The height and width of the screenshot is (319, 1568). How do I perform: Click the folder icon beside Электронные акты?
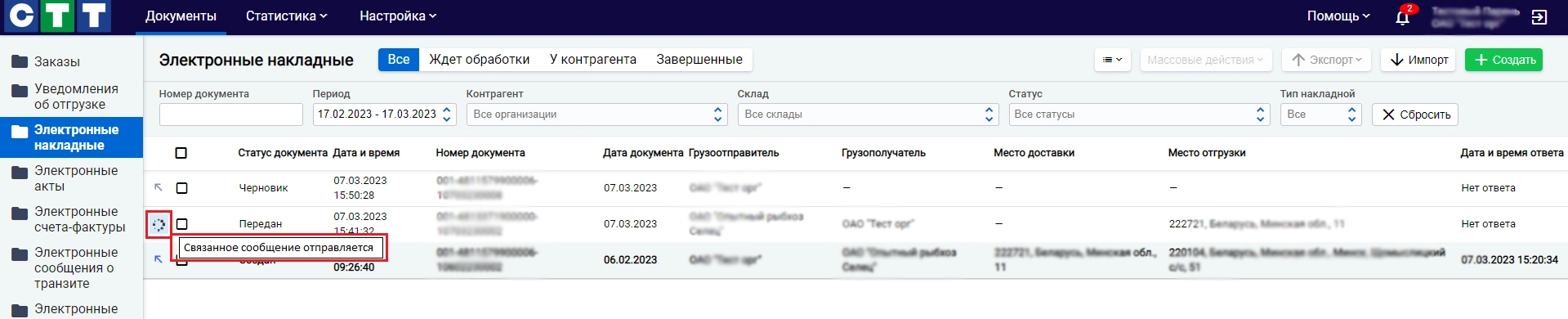tap(20, 172)
